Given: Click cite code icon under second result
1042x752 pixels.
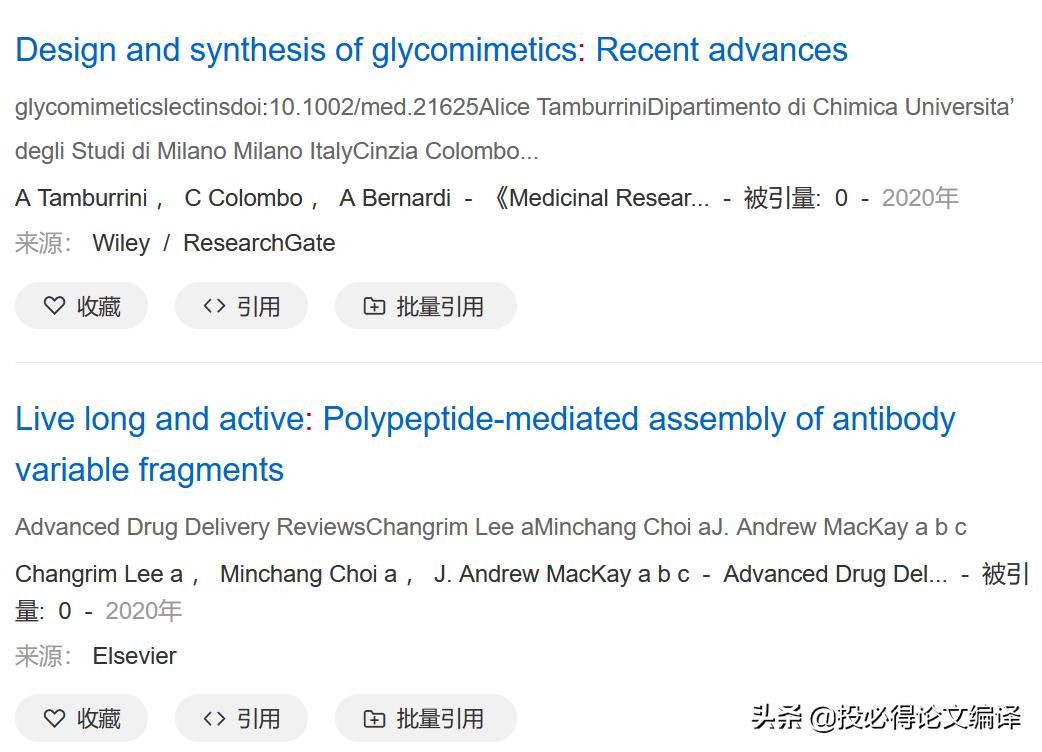Looking at the screenshot, I should click(x=214, y=718).
